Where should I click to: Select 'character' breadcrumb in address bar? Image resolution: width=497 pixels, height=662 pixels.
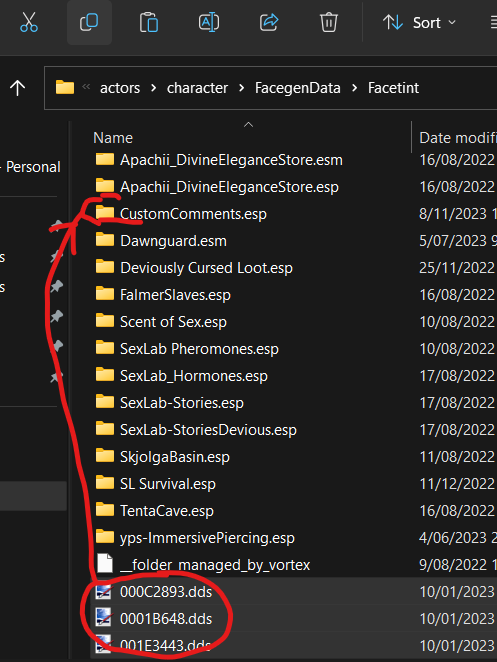click(197, 88)
